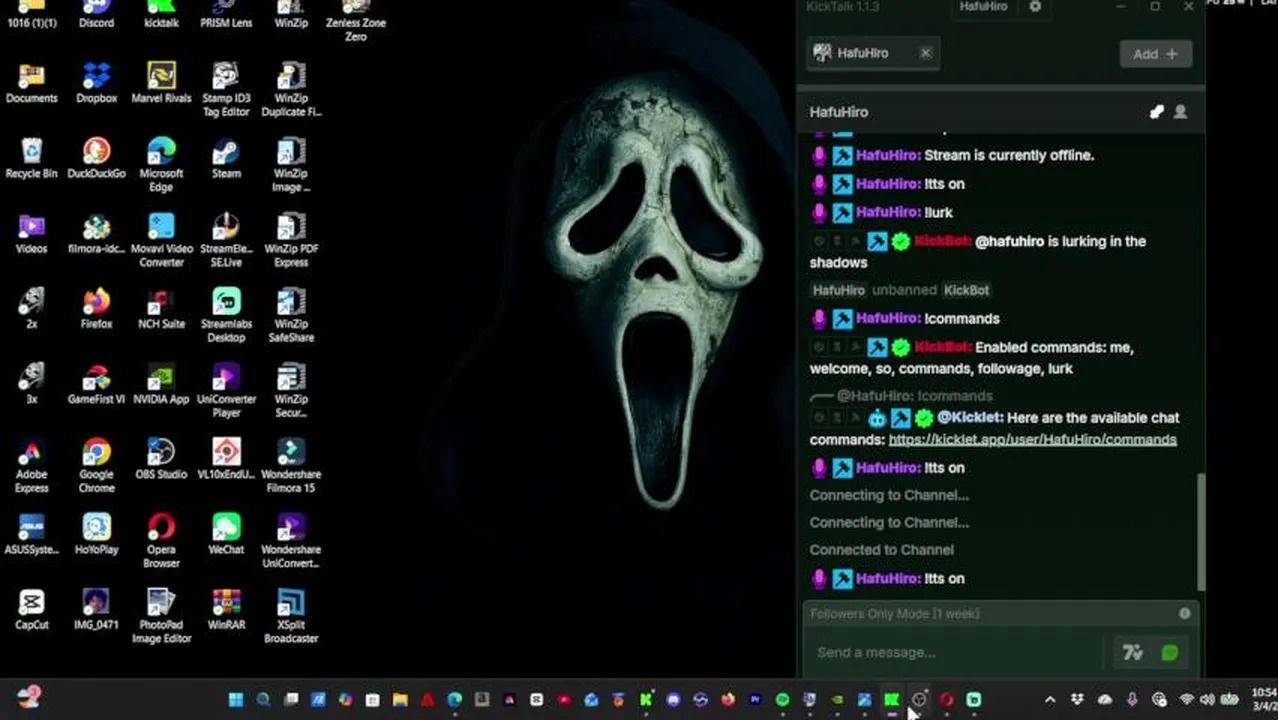Select Stamp ID3 Tag Editor icon
The height and width of the screenshot is (720, 1278).
[226, 89]
